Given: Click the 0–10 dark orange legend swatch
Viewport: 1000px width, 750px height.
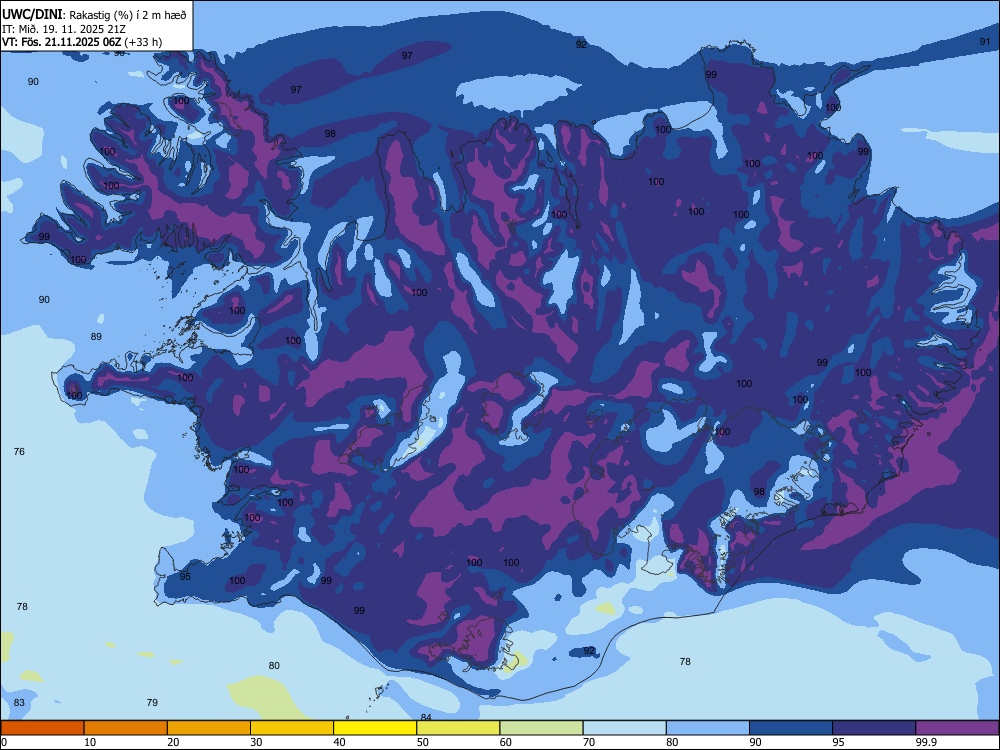Looking at the screenshot, I should 42,728.
